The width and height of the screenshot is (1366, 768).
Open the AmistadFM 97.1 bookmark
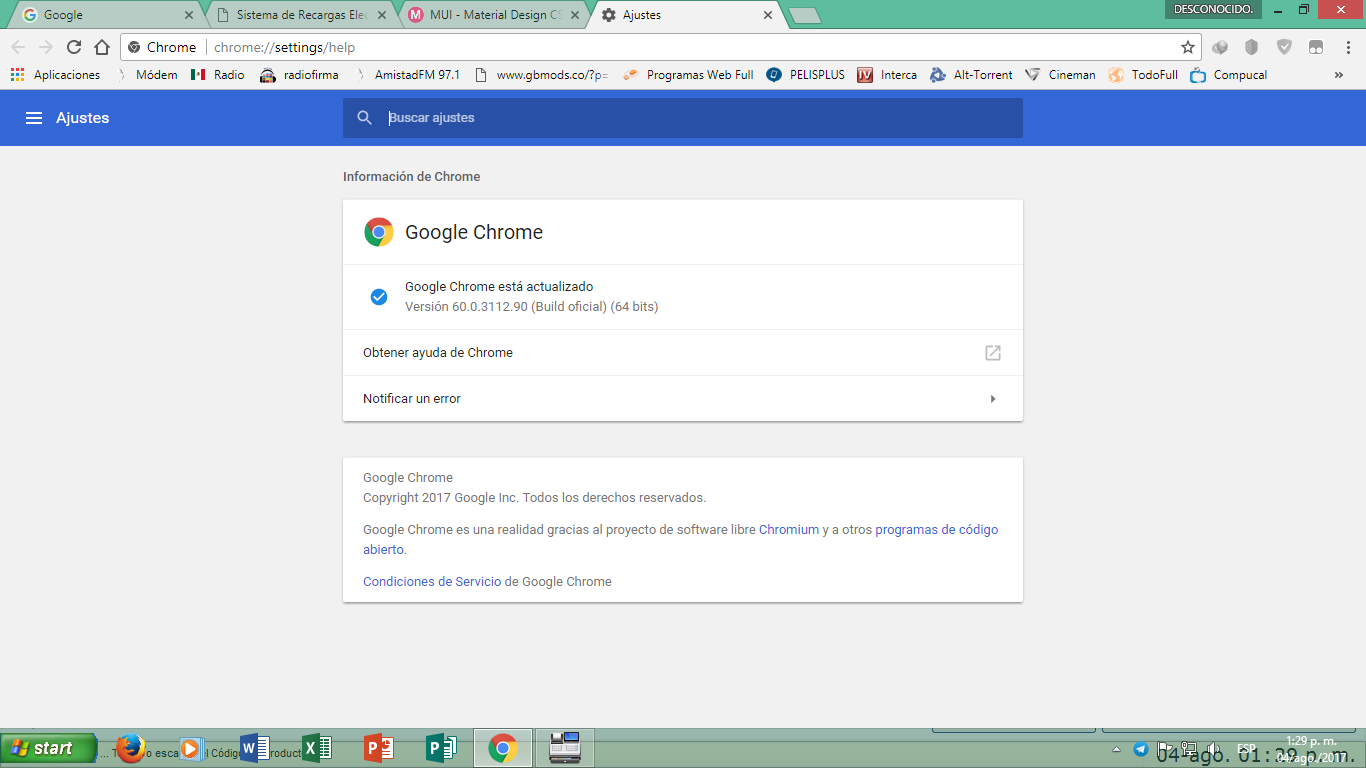click(x=408, y=75)
